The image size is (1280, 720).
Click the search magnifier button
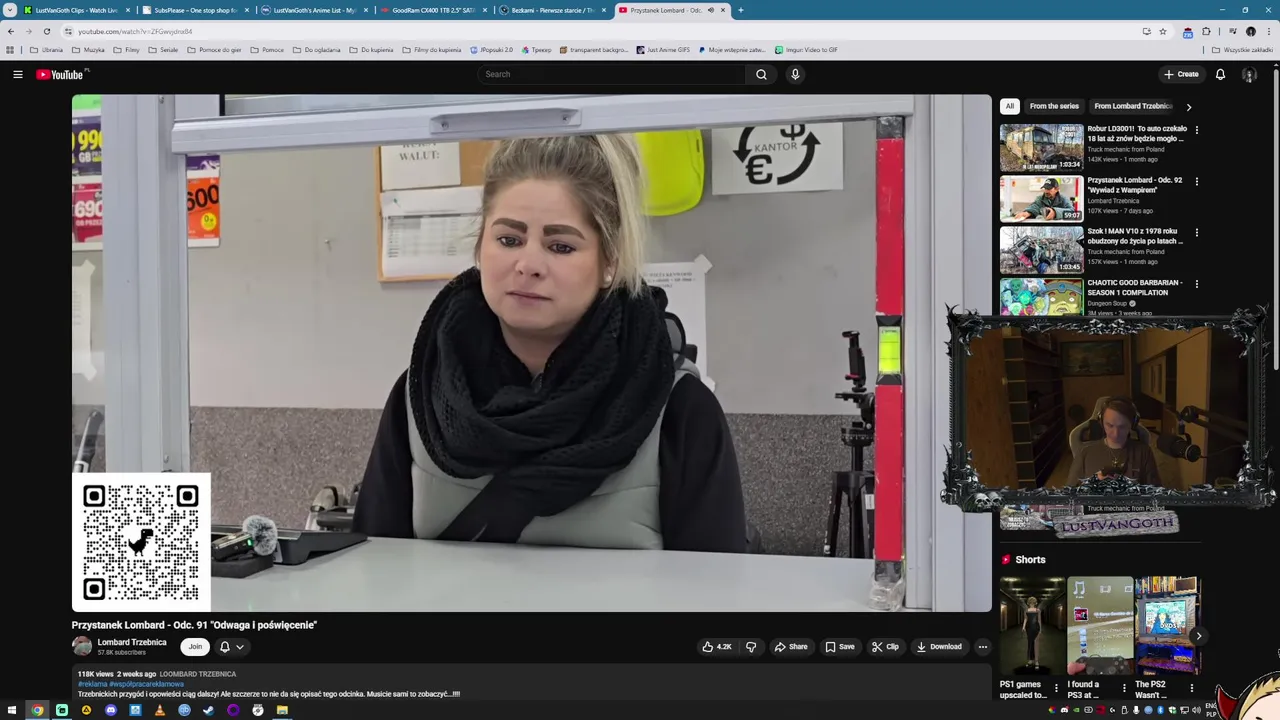click(761, 74)
